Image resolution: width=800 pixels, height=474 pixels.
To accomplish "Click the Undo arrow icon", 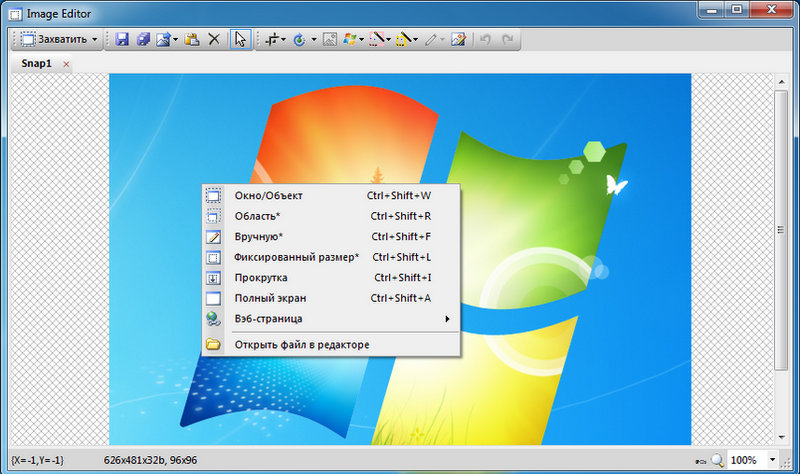I will 485,39.
